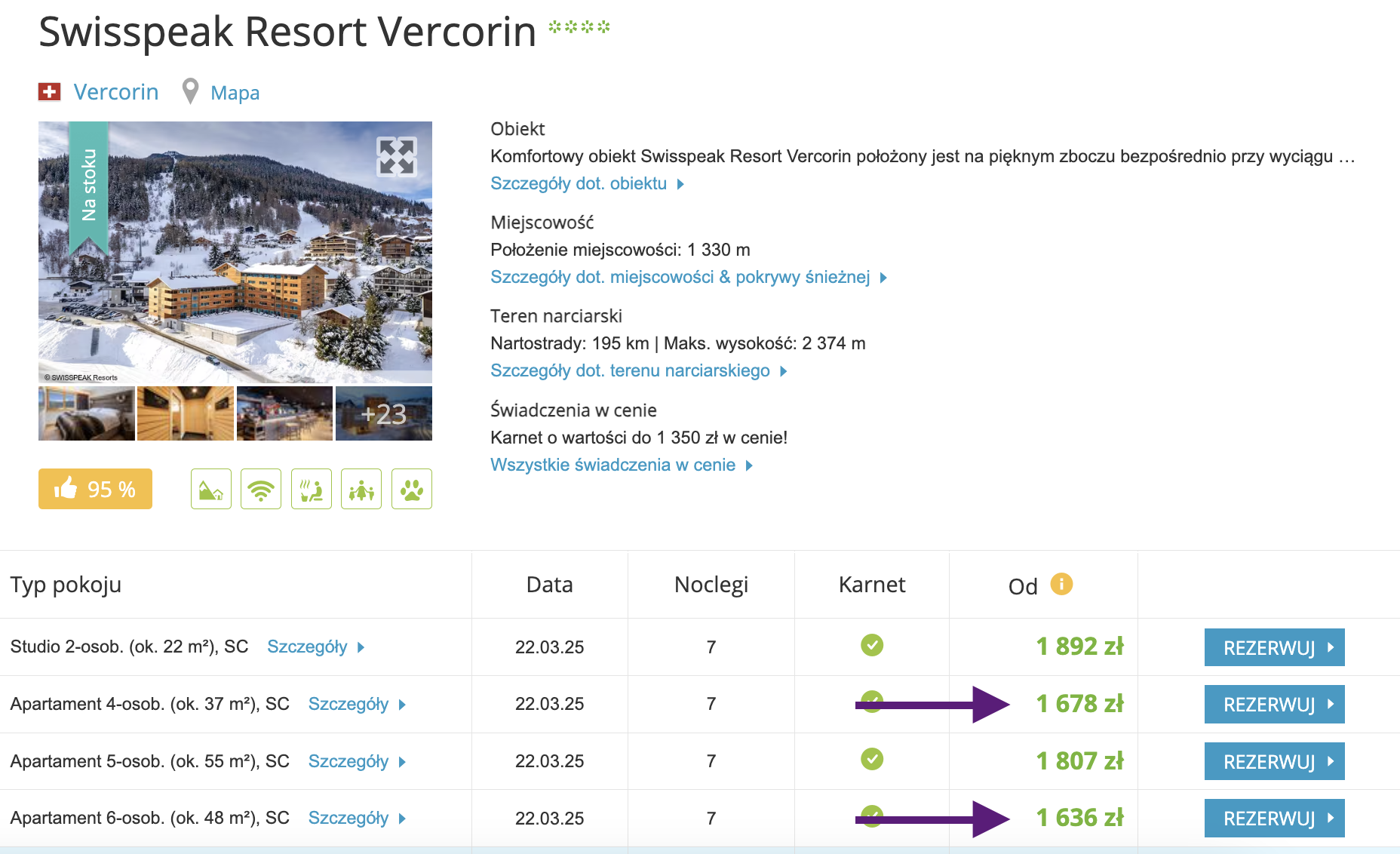Open Szczegóły dot. obiektu link
Image resolution: width=1400 pixels, height=854 pixels.
coord(587,183)
